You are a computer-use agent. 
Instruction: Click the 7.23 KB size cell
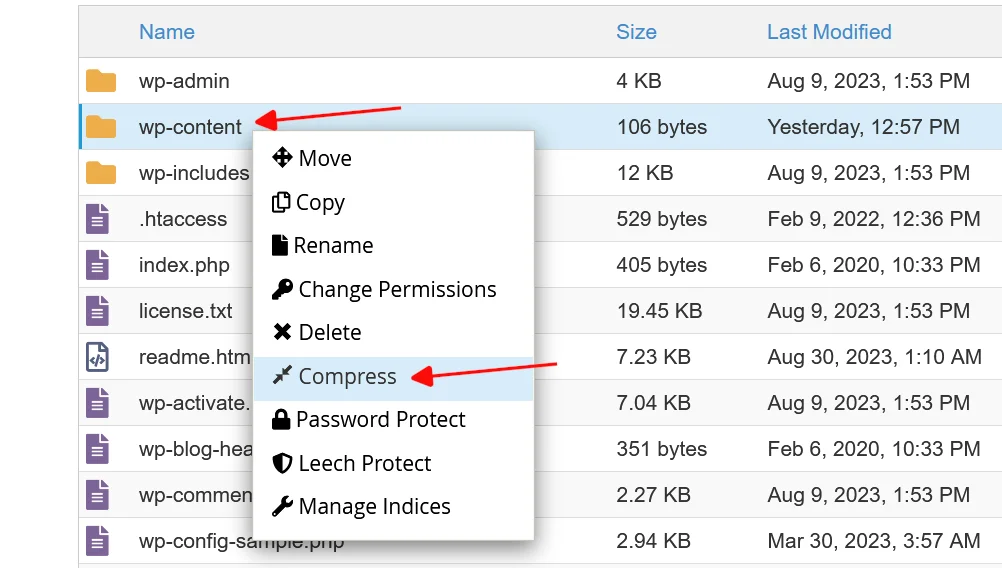click(x=653, y=357)
